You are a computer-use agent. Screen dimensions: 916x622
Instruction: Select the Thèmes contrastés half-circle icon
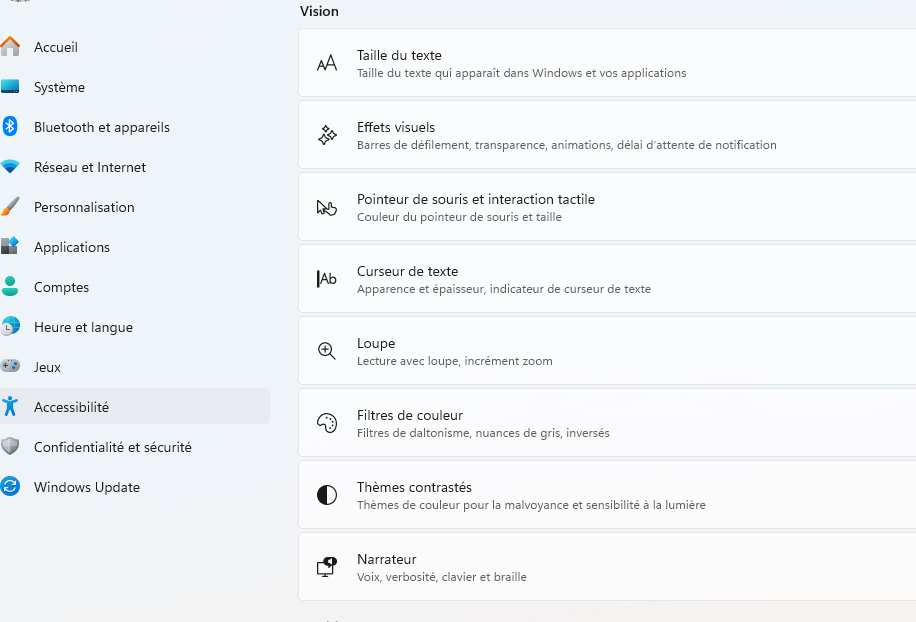pyautogui.click(x=327, y=495)
